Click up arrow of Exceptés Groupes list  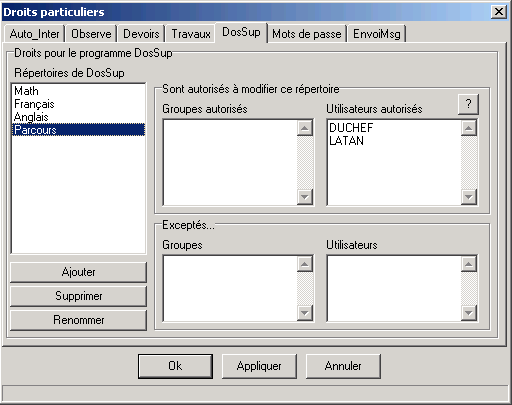(x=305, y=264)
